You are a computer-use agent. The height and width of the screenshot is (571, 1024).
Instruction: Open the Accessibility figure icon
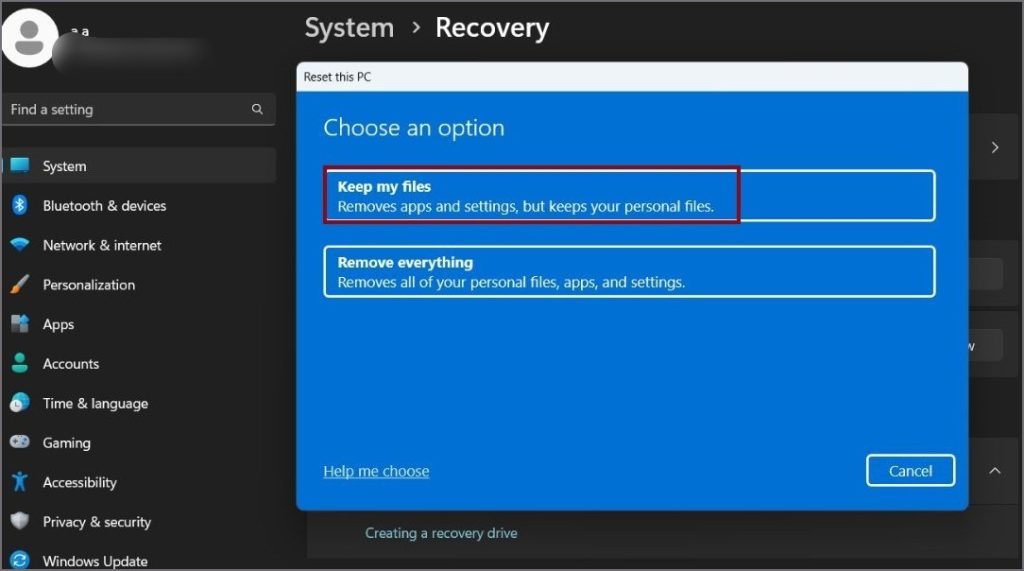[20, 482]
